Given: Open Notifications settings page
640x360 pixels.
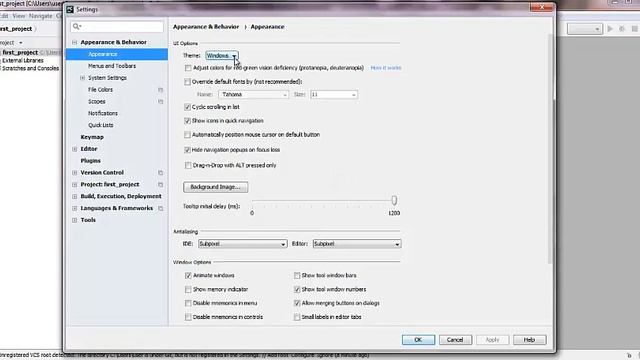Looking at the screenshot, I should click(x=103, y=113).
